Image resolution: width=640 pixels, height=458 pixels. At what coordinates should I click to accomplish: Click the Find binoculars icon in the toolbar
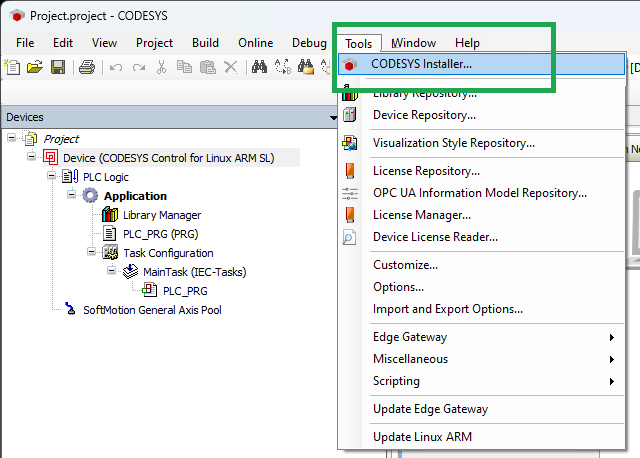259,67
